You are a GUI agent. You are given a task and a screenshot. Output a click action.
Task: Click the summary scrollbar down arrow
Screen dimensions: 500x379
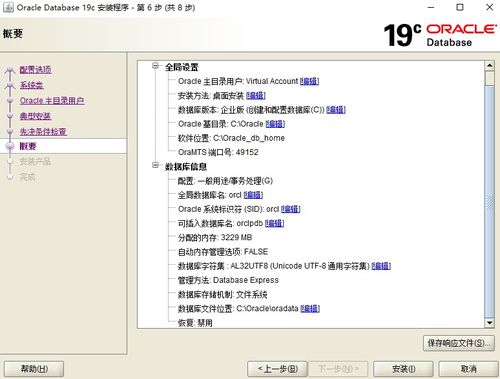pos(489,322)
